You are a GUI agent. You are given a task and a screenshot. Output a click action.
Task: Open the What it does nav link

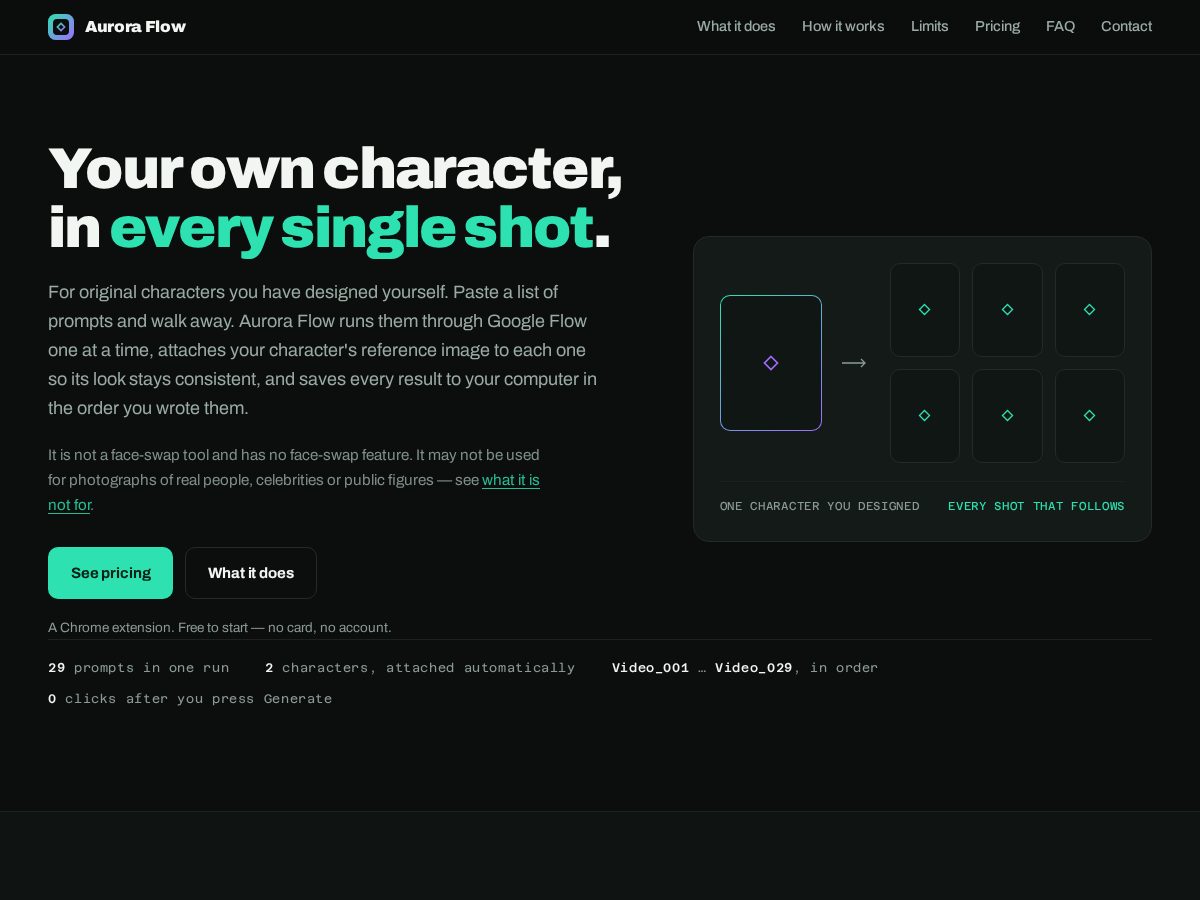(x=736, y=26)
